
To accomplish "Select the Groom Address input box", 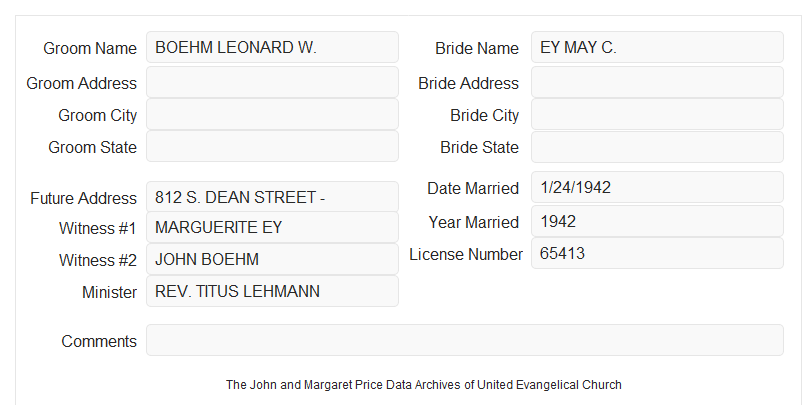I will coord(272,82).
